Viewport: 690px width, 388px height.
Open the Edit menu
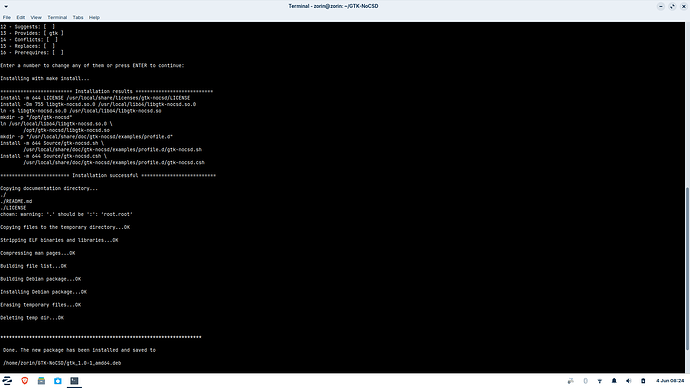pyautogui.click(x=21, y=18)
